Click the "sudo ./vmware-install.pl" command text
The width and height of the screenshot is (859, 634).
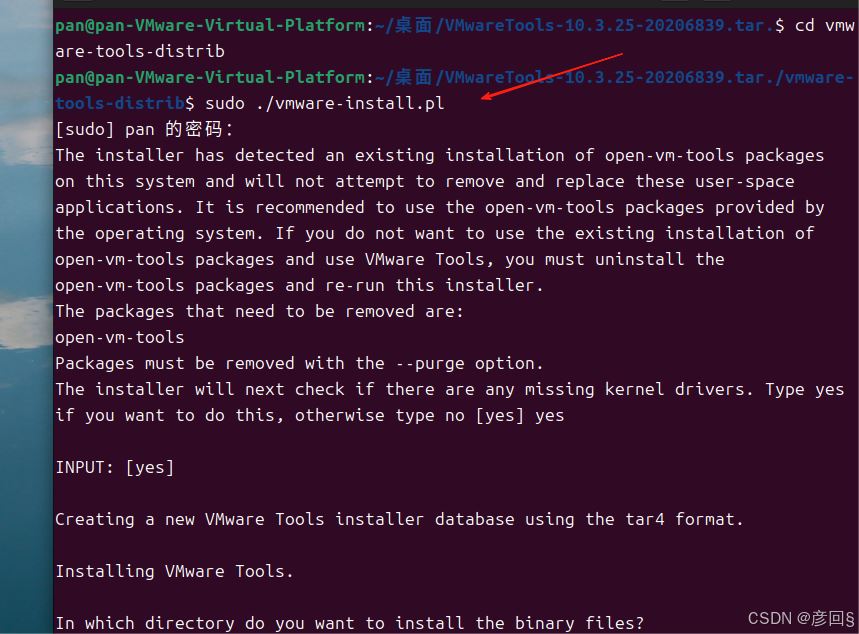click(325, 103)
